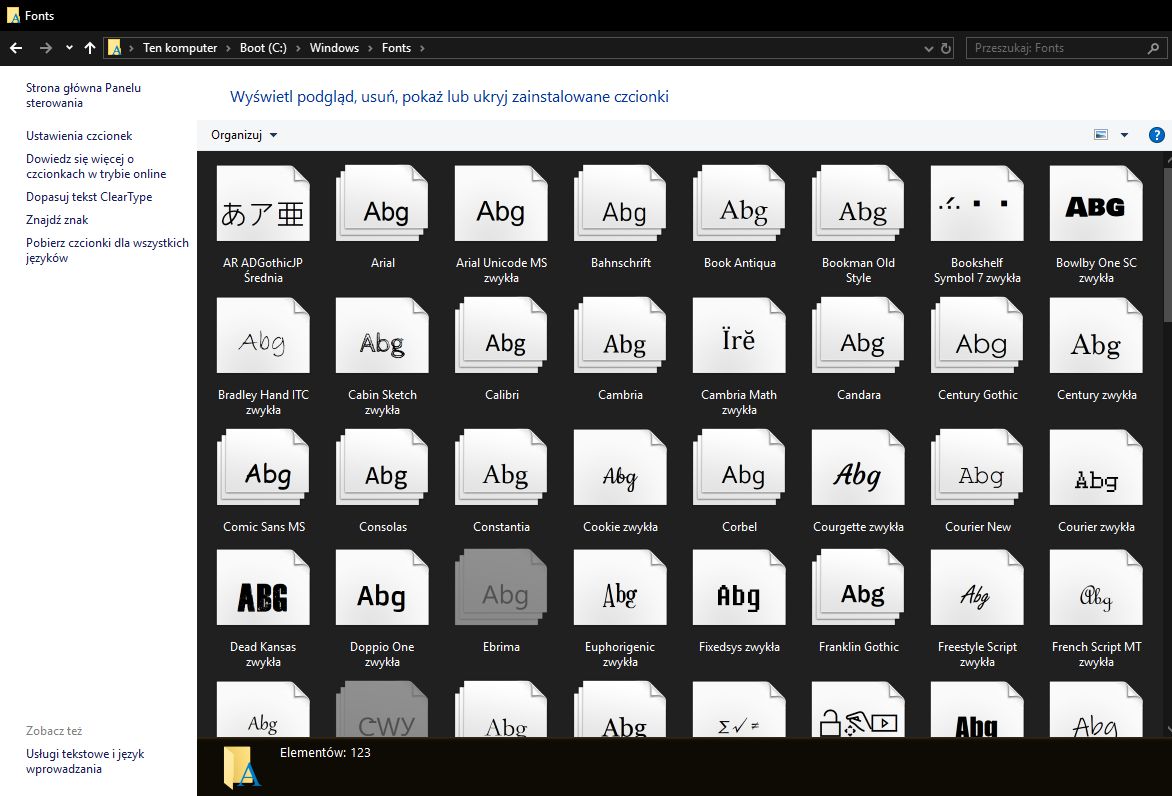This screenshot has height=796, width=1172.
Task: Select the Dead Kansas font icon
Action: tap(263, 590)
